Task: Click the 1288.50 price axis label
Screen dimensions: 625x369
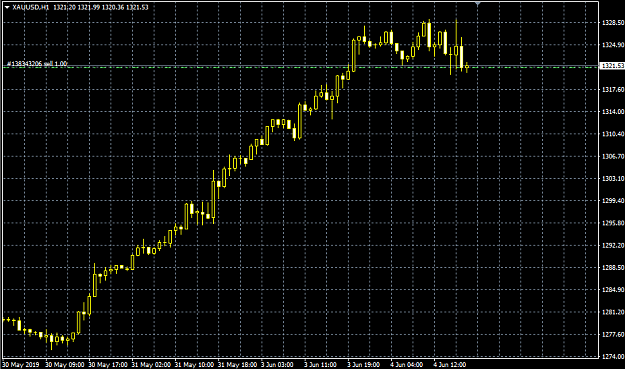Action: point(613,268)
